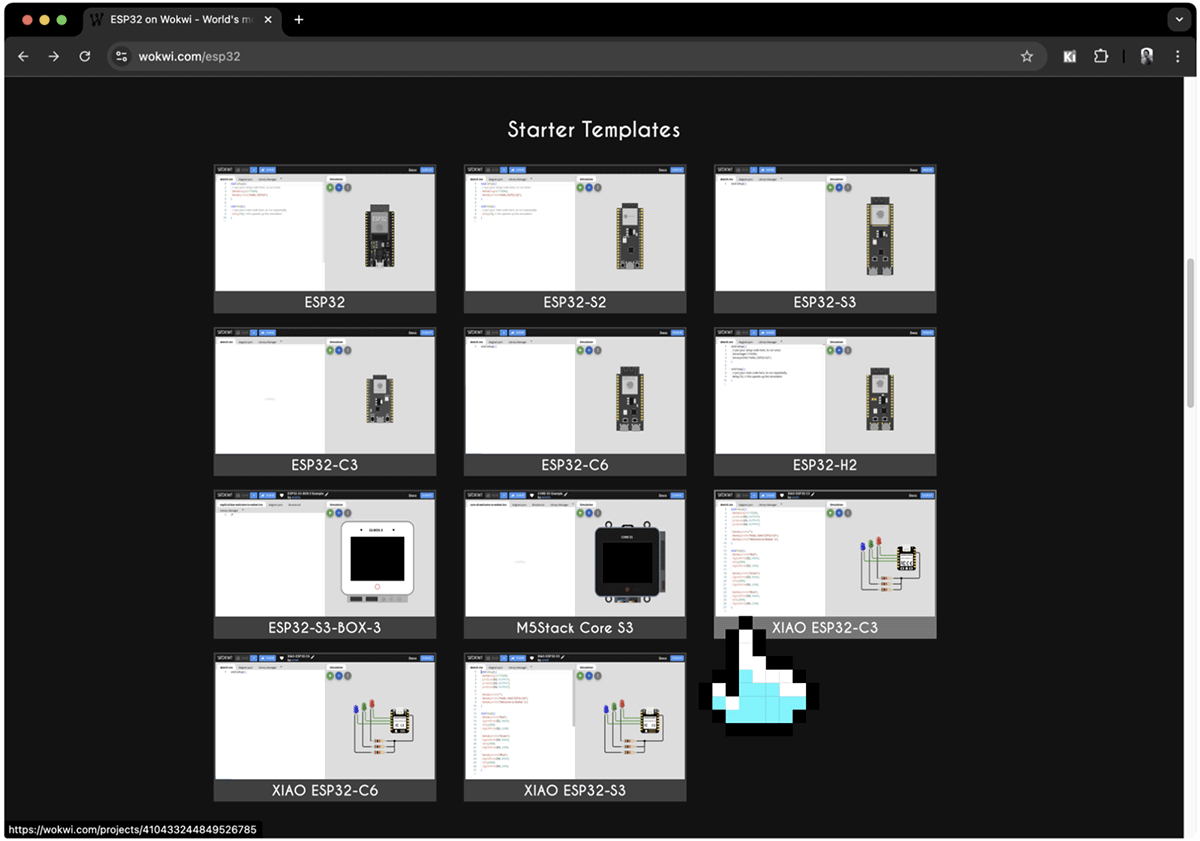Click the ESP32-H2 template label
Viewport: 1200px width, 841px height.
tap(825, 465)
